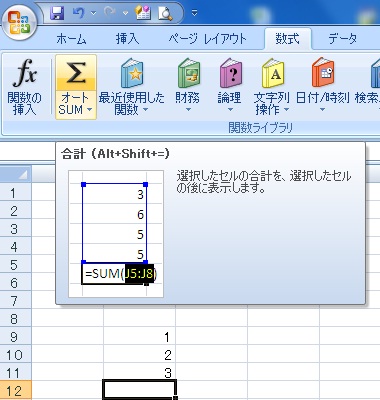Viewport: 380px width, 400px height.
Task: Expand the undo history dropdown arrow
Action: (x=93, y=14)
